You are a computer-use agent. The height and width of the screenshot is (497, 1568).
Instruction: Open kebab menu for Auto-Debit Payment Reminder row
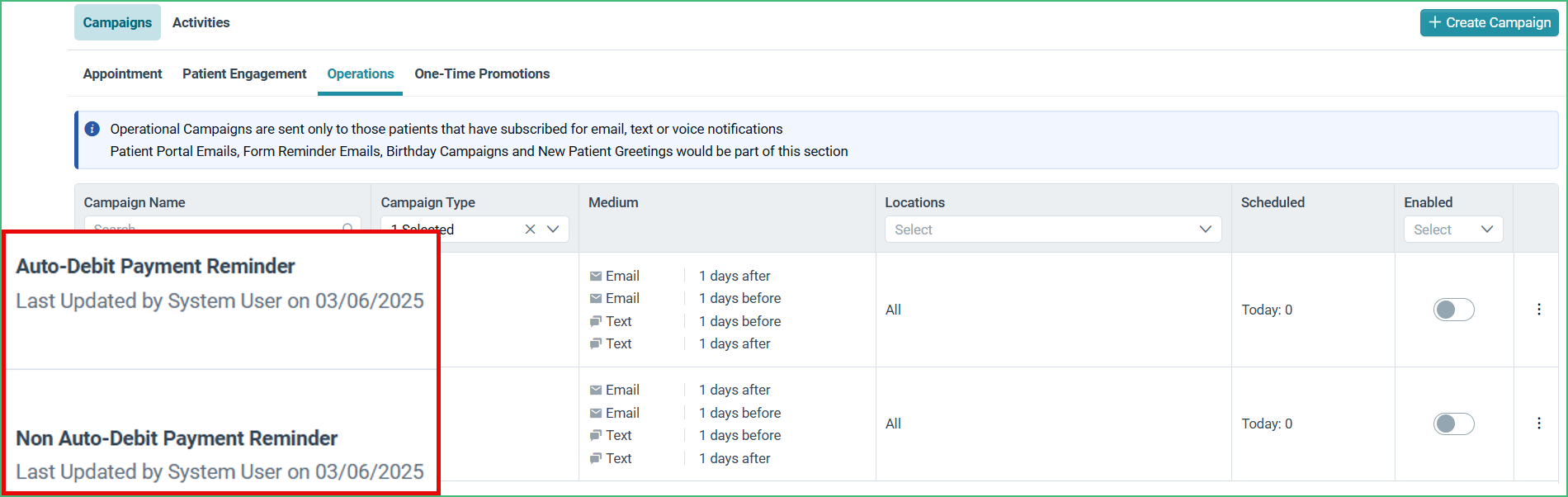tap(1539, 310)
